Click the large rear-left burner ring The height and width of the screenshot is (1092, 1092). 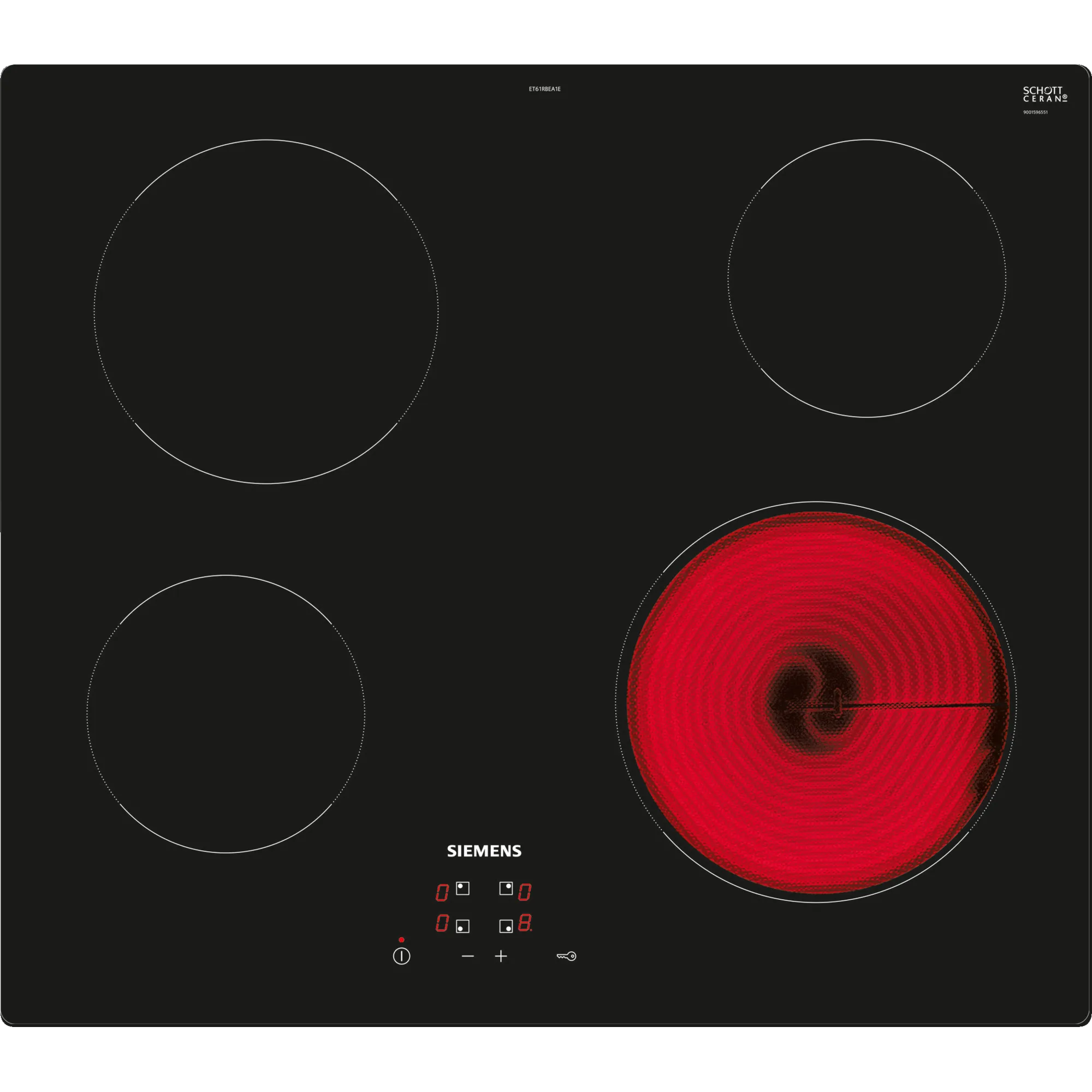(266, 311)
